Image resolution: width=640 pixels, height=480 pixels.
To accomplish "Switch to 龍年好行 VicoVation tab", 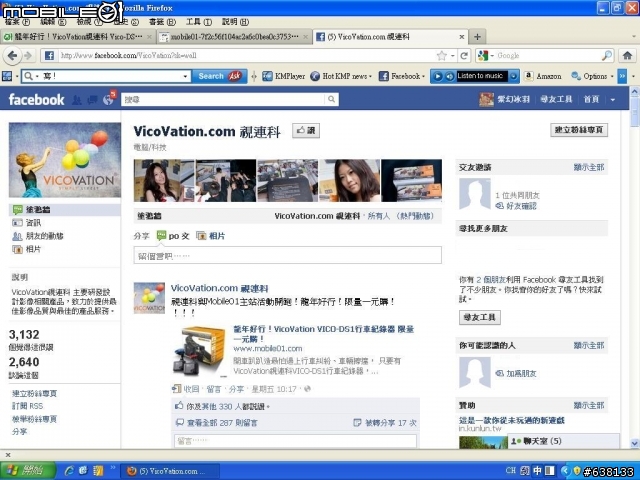I will pos(78,37).
